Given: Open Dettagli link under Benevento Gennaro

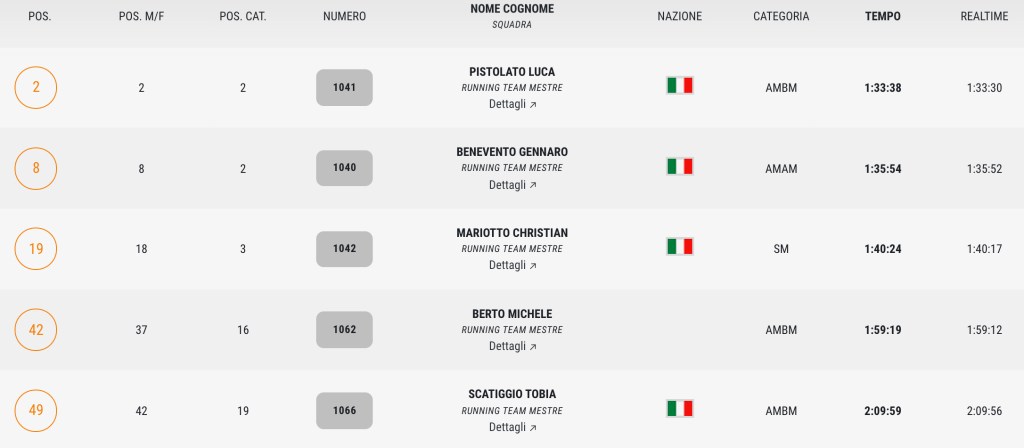Looking at the screenshot, I should coord(512,185).
